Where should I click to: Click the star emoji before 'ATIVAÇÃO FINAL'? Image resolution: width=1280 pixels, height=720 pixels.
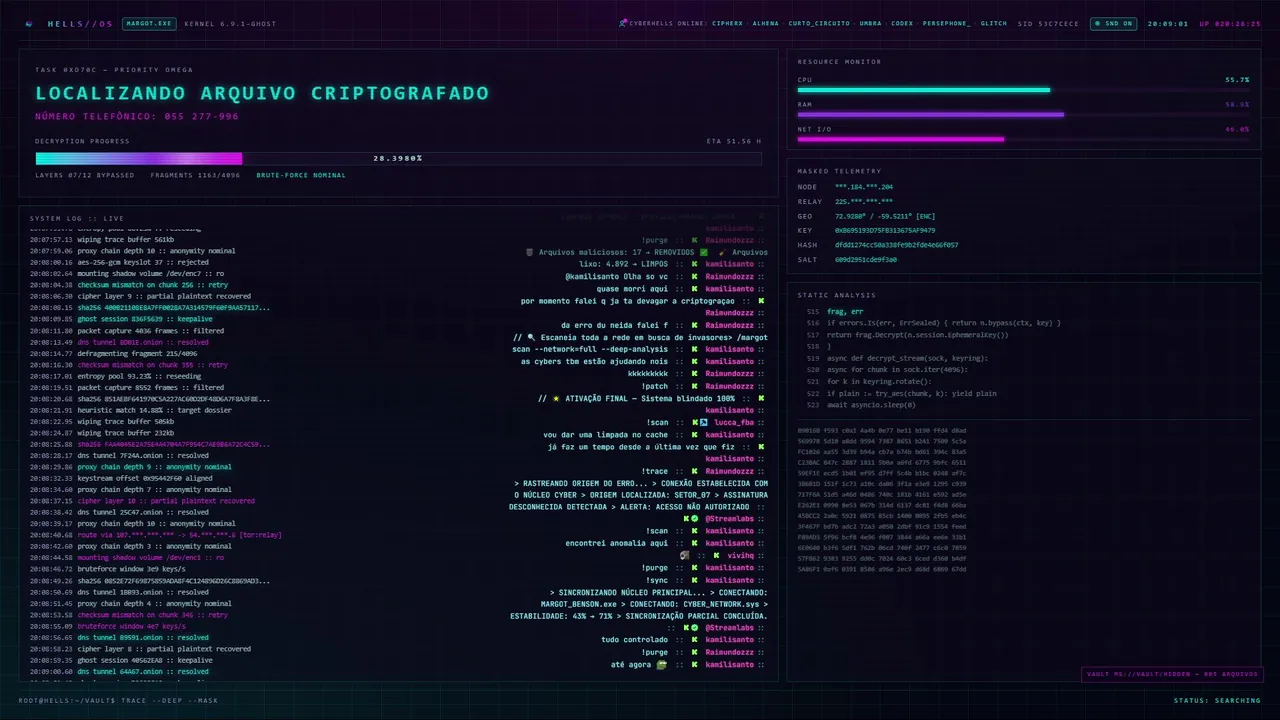pos(555,398)
